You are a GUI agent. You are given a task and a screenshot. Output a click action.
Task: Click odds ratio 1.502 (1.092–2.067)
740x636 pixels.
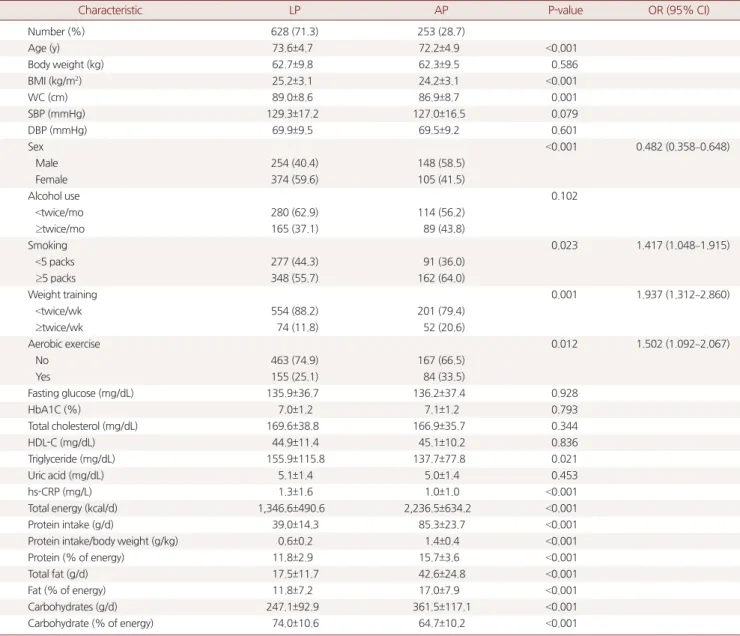[x=682, y=344]
